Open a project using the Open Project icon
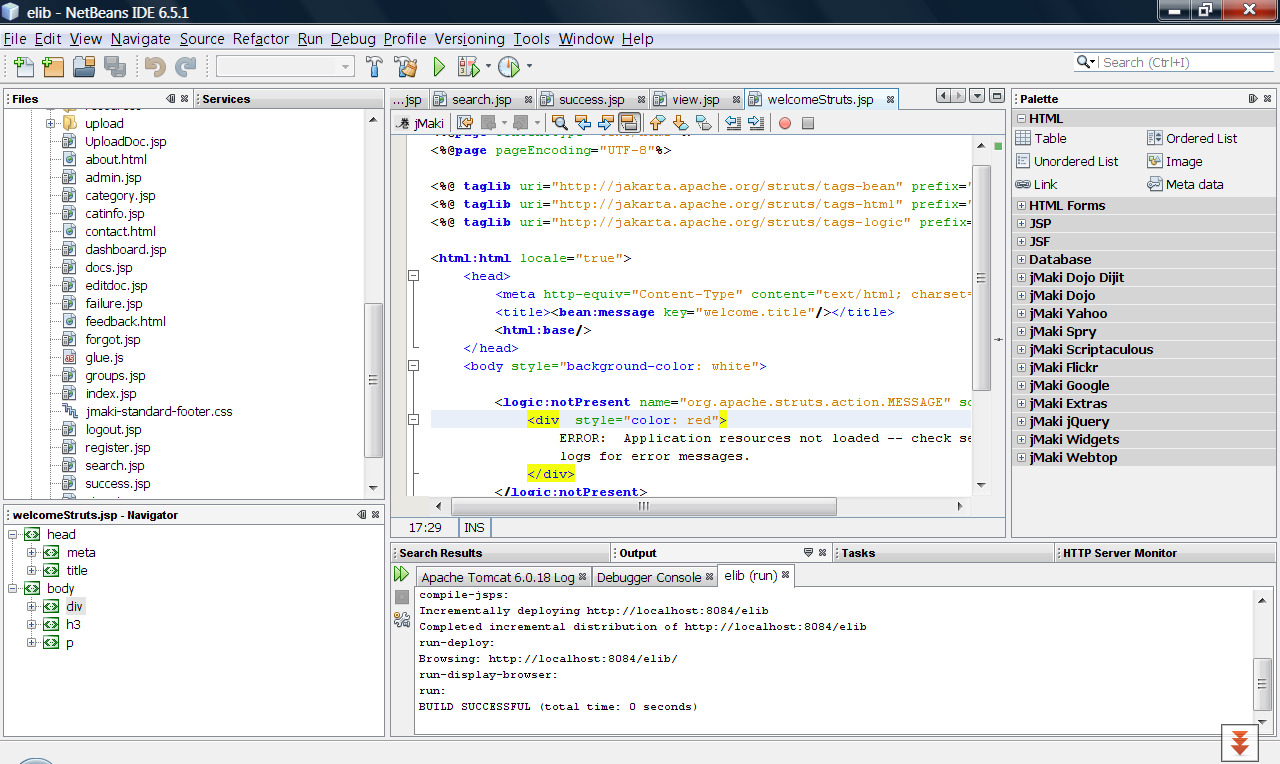The image size is (1280, 764). point(84,67)
